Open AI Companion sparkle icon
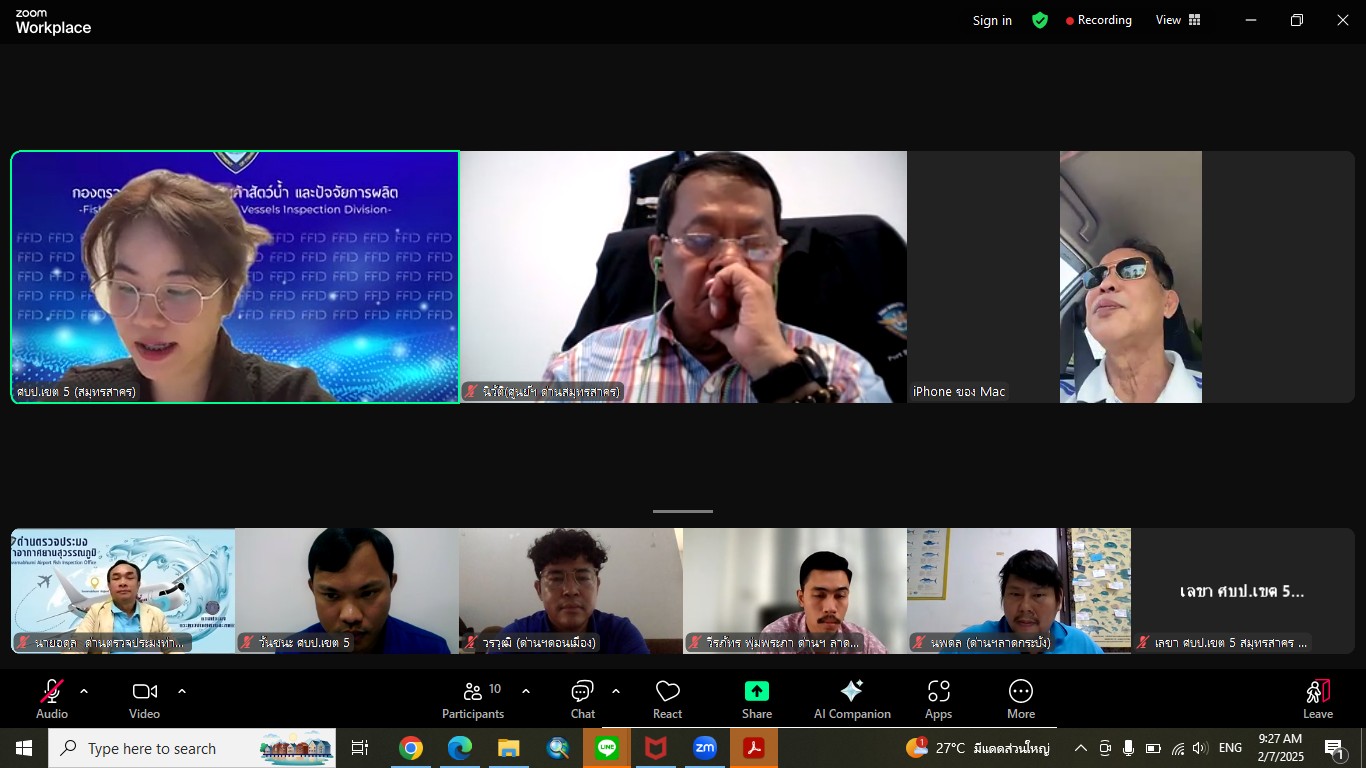Screen dimensions: 1366x768 (x=852, y=699)
